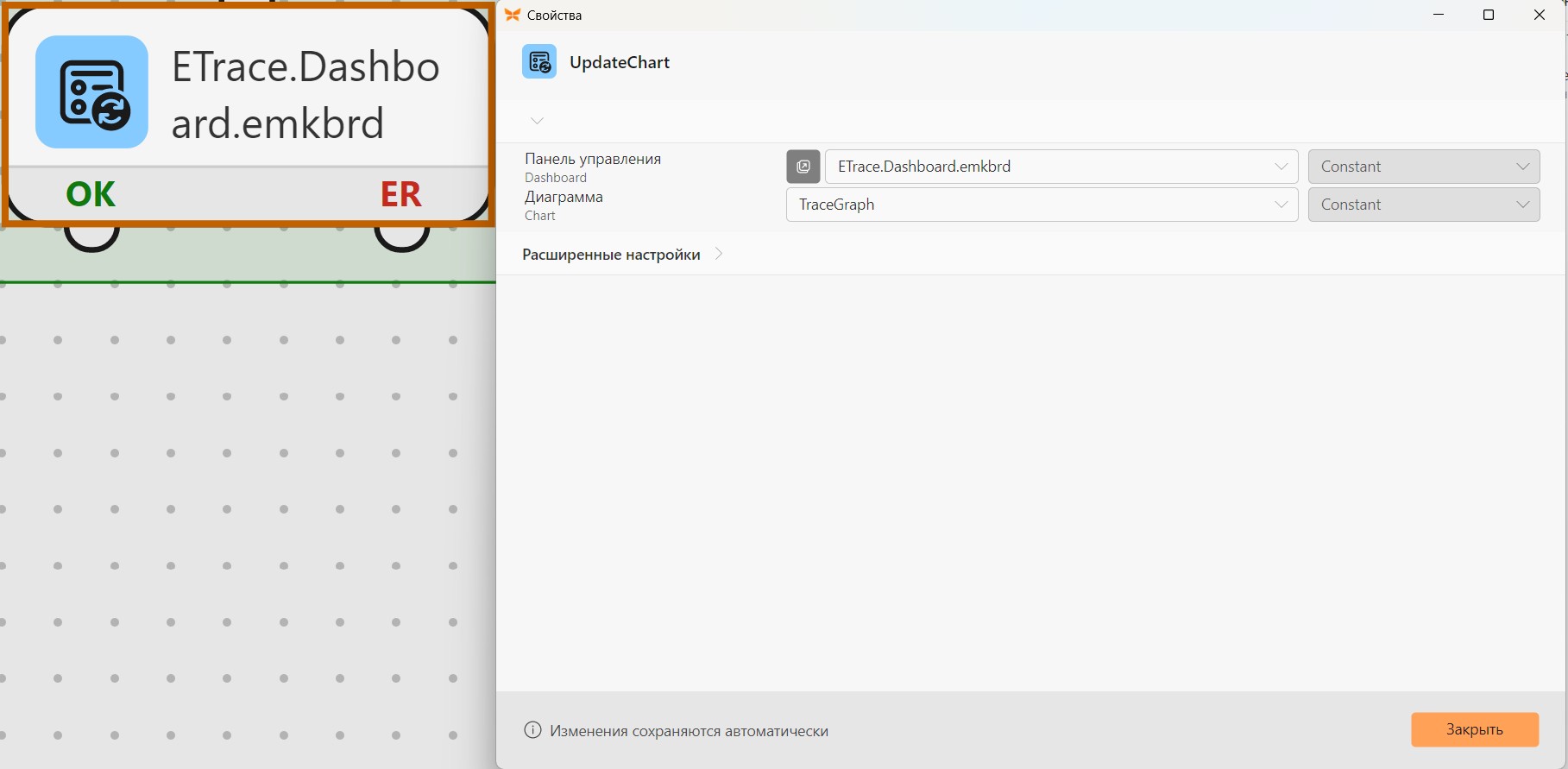Open the TraceGraph chart dropdown
This screenshot has height=769, width=1568.
(x=1042, y=205)
